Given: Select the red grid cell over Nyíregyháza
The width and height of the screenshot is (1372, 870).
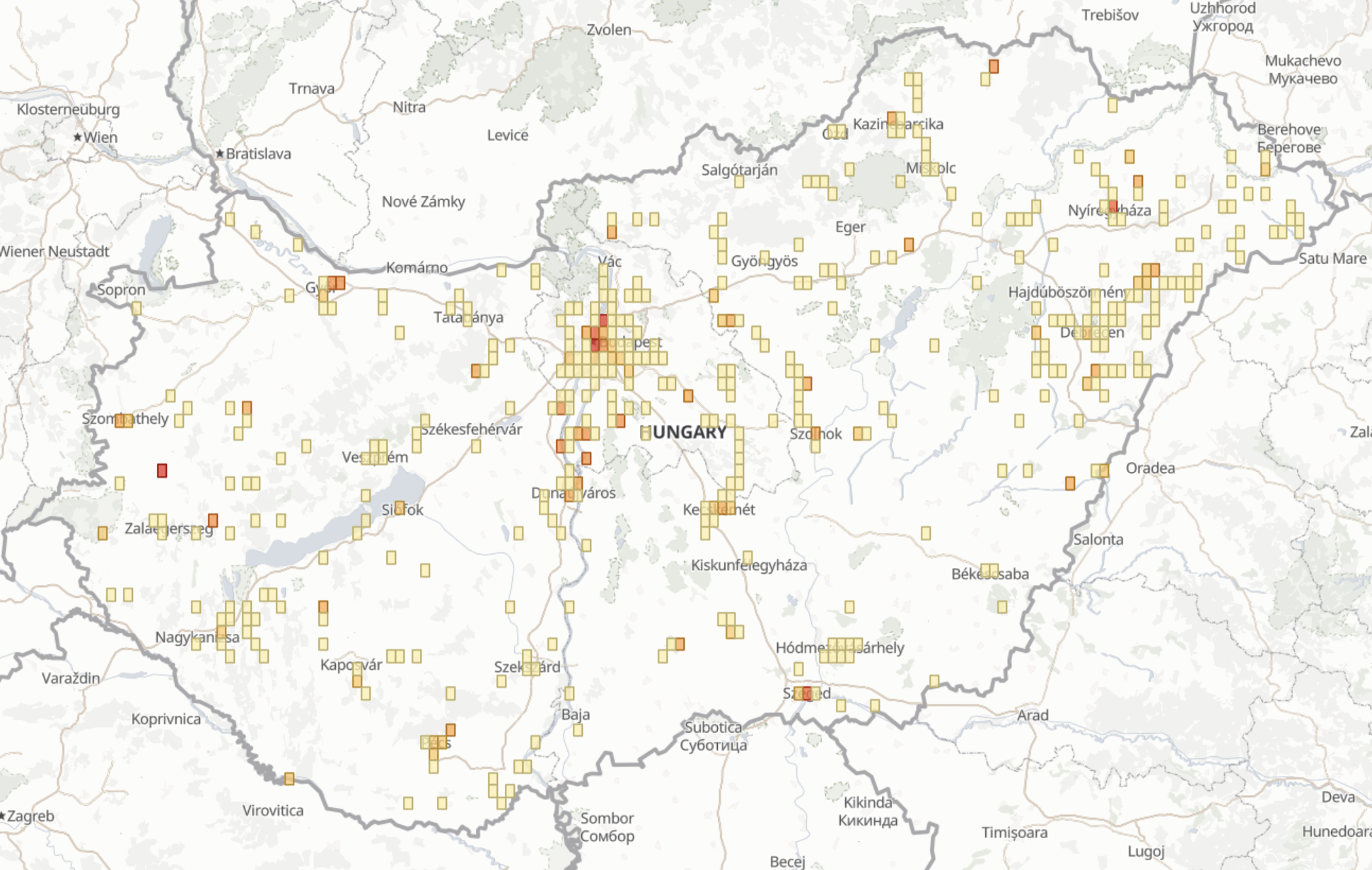Looking at the screenshot, I should (x=1113, y=206).
